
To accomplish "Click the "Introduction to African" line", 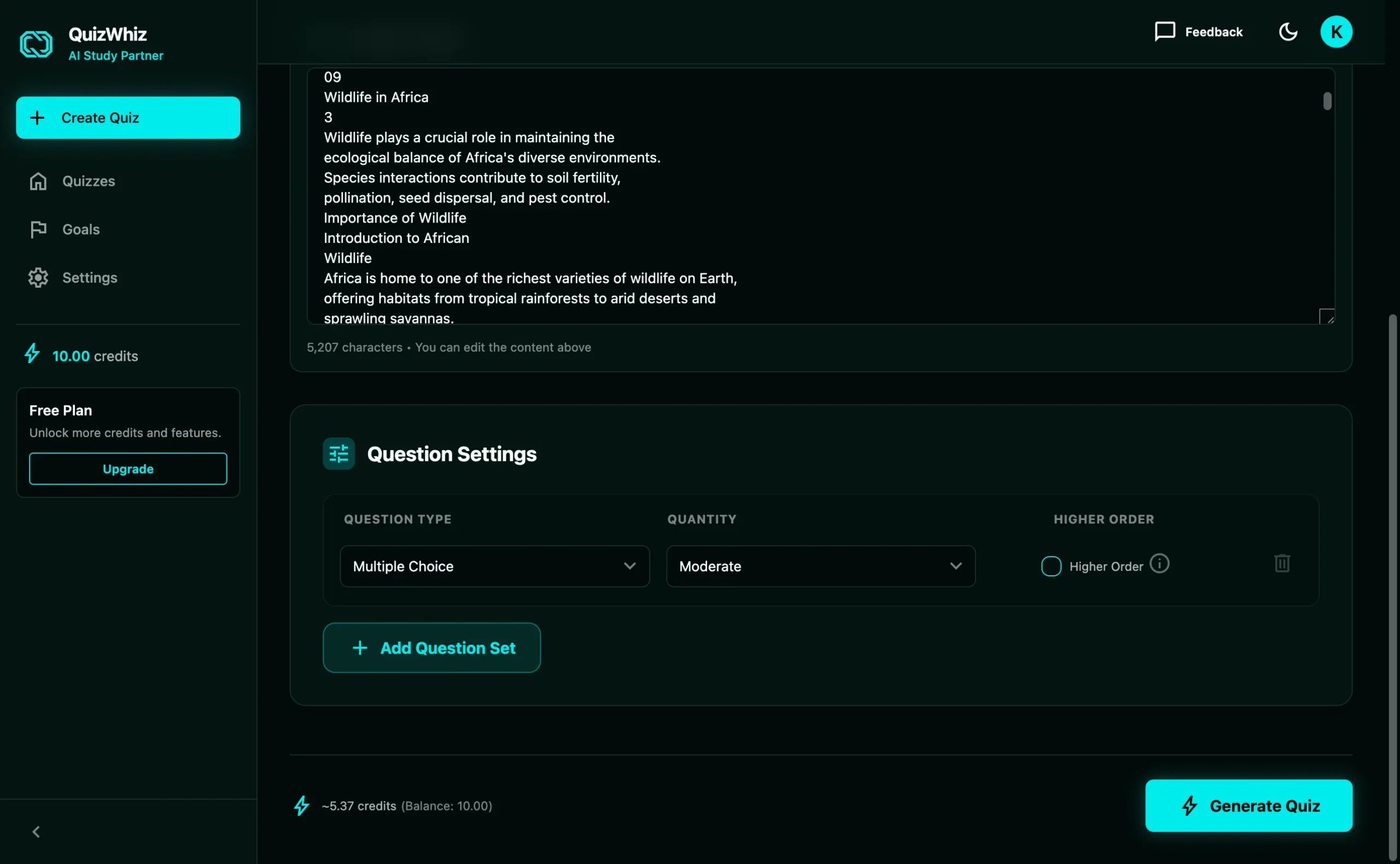I will (396, 238).
